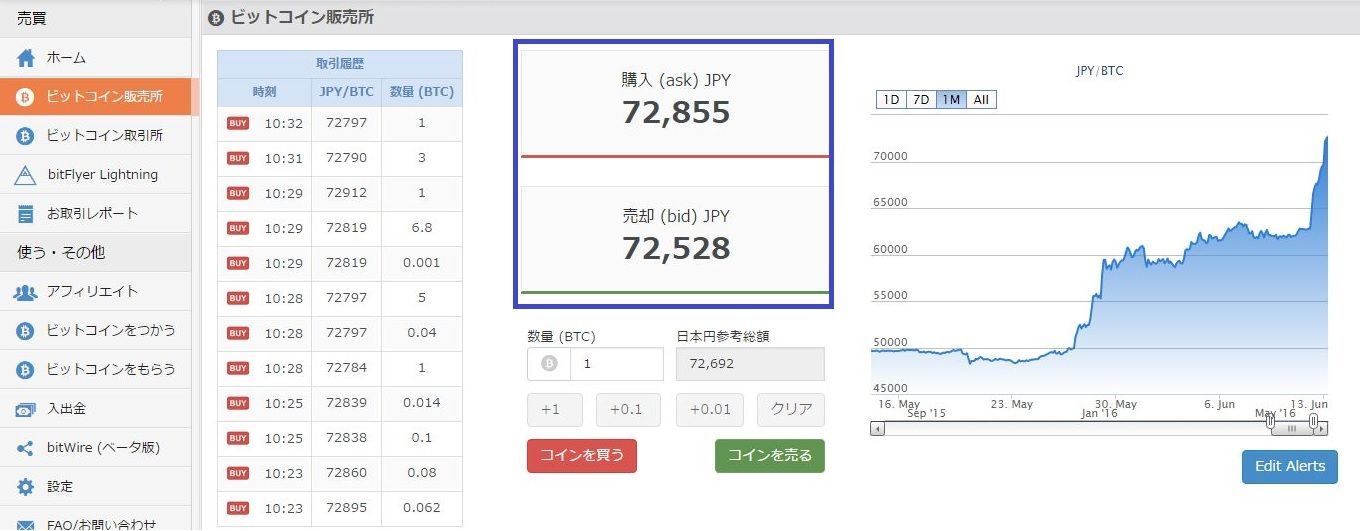Click the bitcoin icon beside ビットコイン販売所 in sidebar
Viewport: 1360px width, 531px height.
pos(26,97)
